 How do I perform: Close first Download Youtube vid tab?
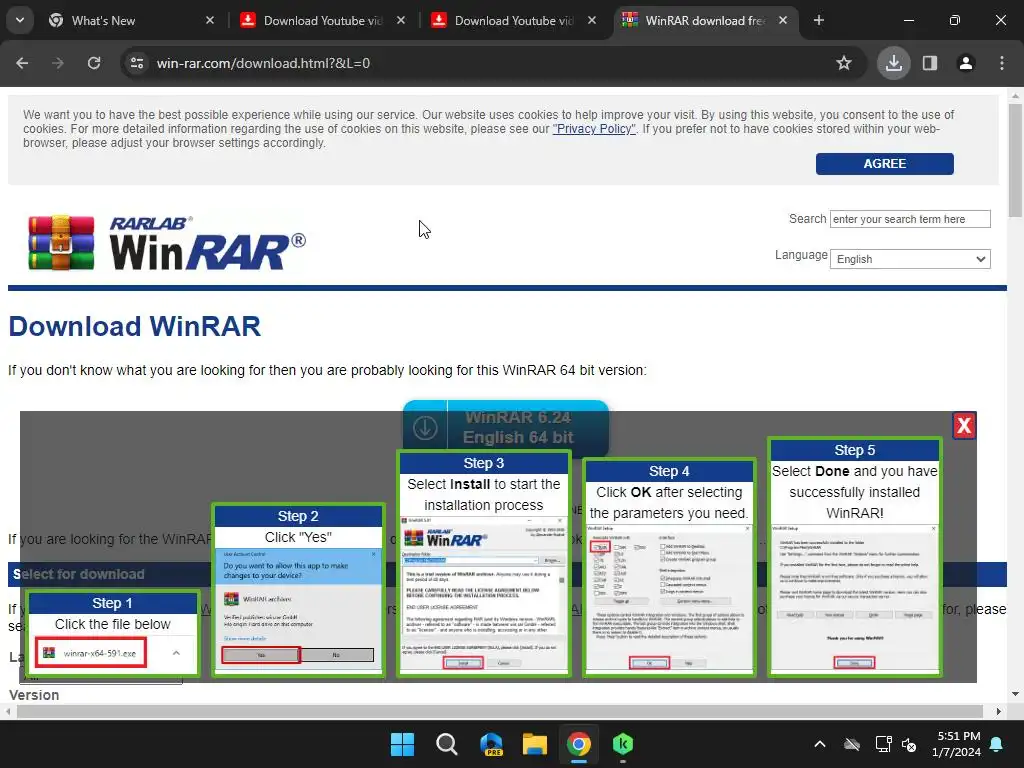401,20
